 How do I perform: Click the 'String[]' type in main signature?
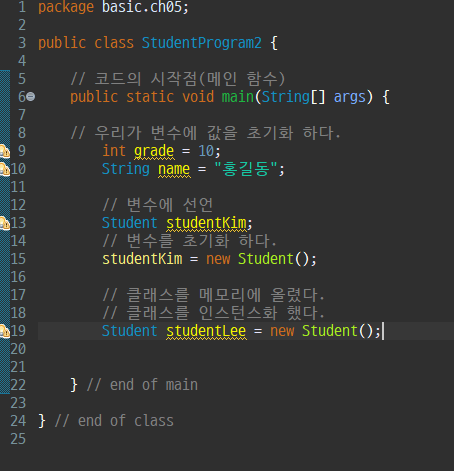(293, 97)
